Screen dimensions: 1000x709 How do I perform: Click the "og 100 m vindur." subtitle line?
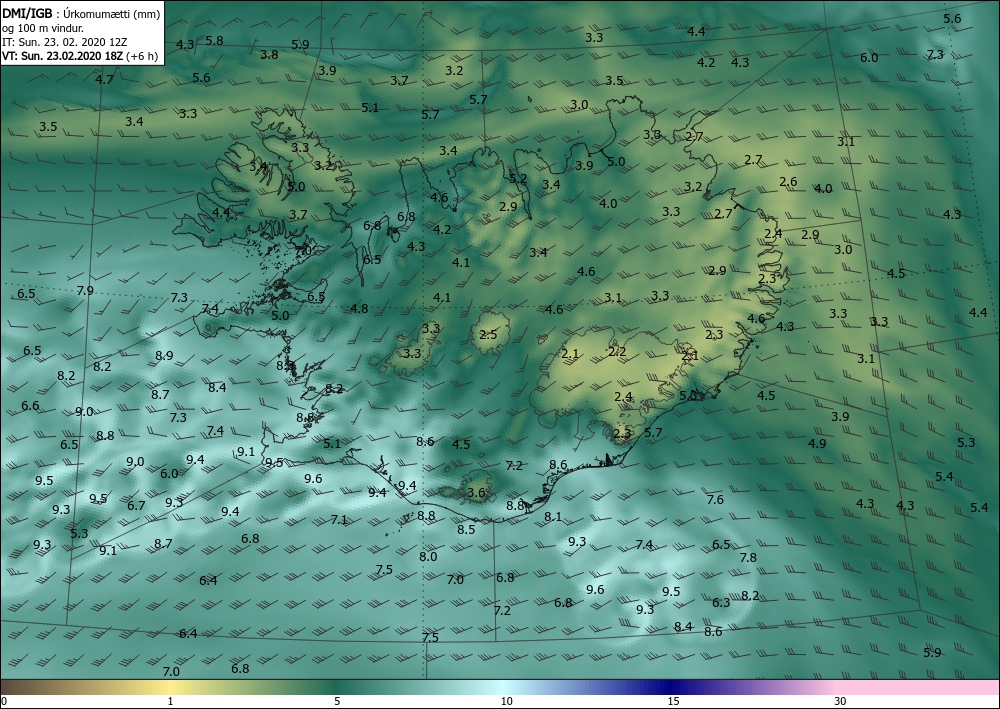(43, 27)
